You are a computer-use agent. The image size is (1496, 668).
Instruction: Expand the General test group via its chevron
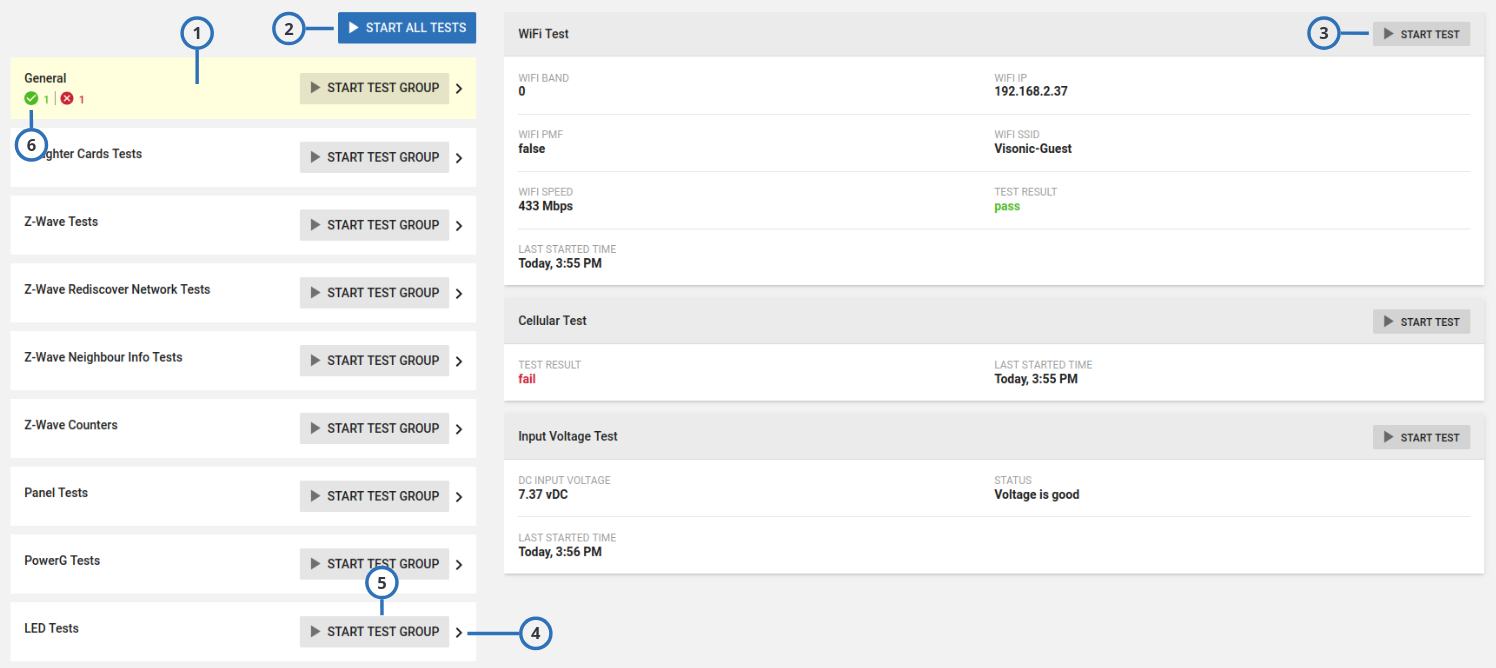459,88
